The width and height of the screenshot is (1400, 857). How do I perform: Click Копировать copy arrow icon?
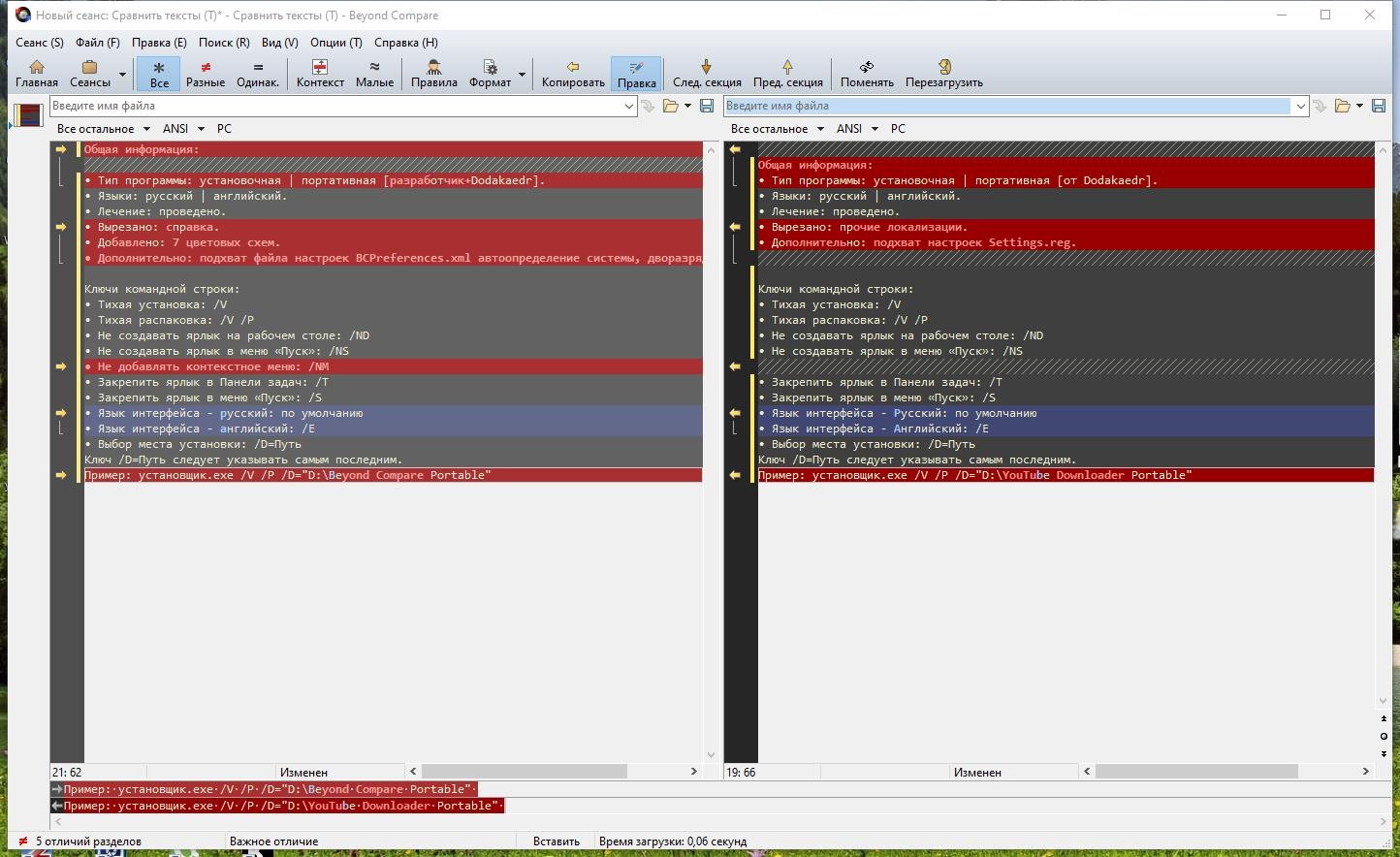573,73
